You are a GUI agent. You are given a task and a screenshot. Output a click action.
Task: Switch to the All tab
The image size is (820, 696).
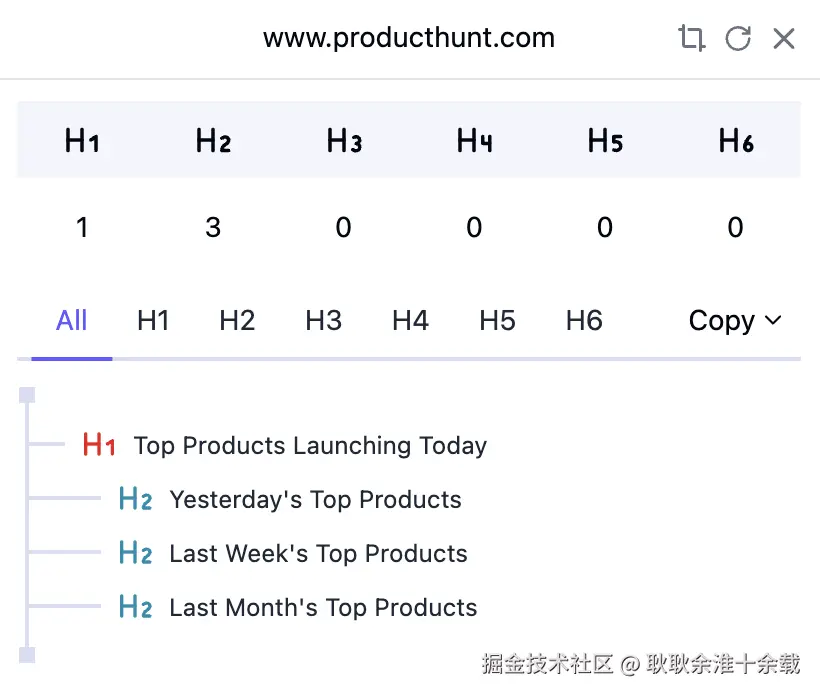72,321
